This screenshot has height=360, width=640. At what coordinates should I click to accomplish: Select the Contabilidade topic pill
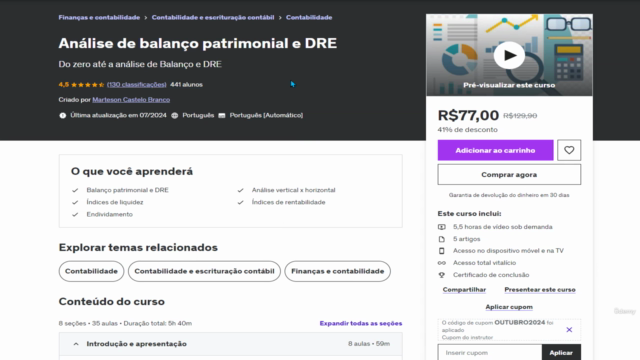point(91,271)
